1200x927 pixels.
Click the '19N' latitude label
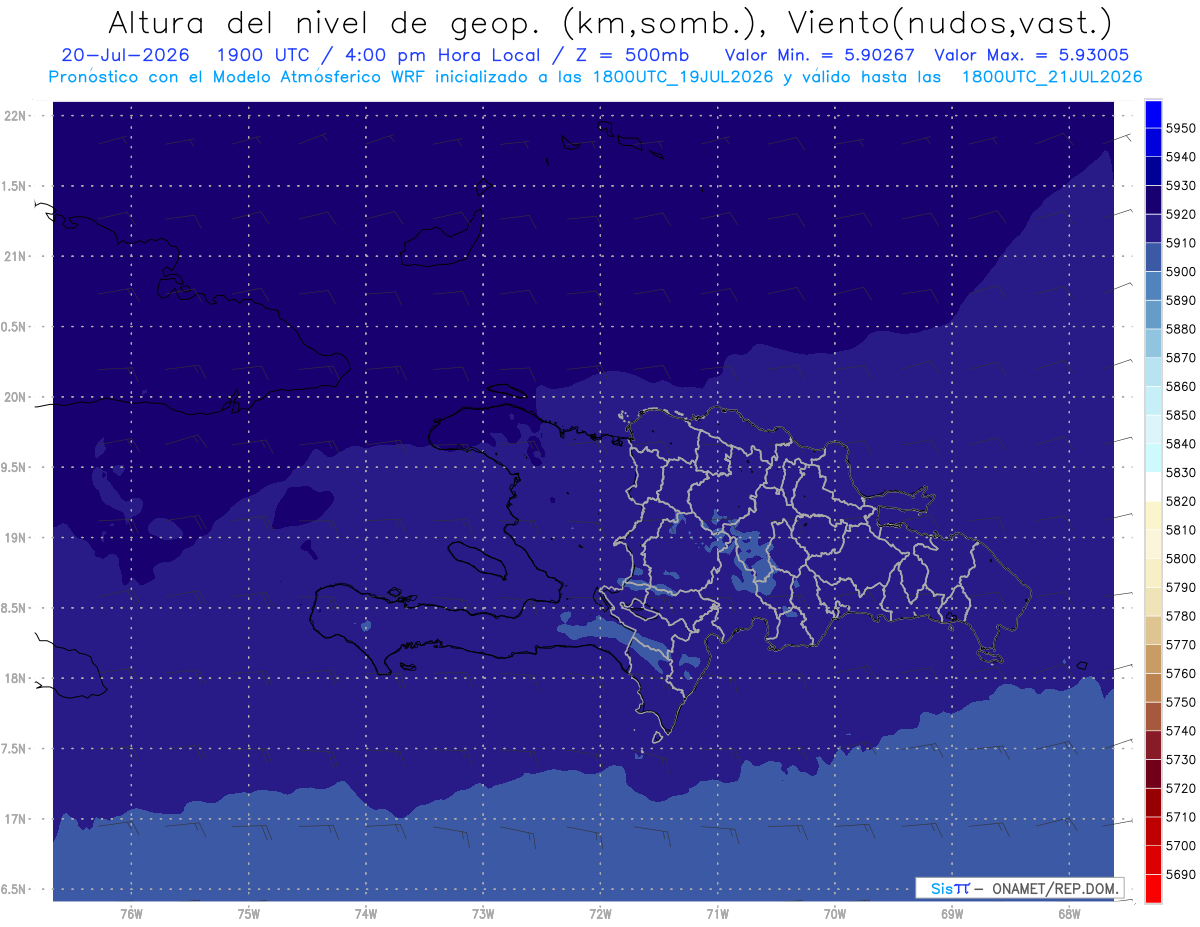point(16,538)
